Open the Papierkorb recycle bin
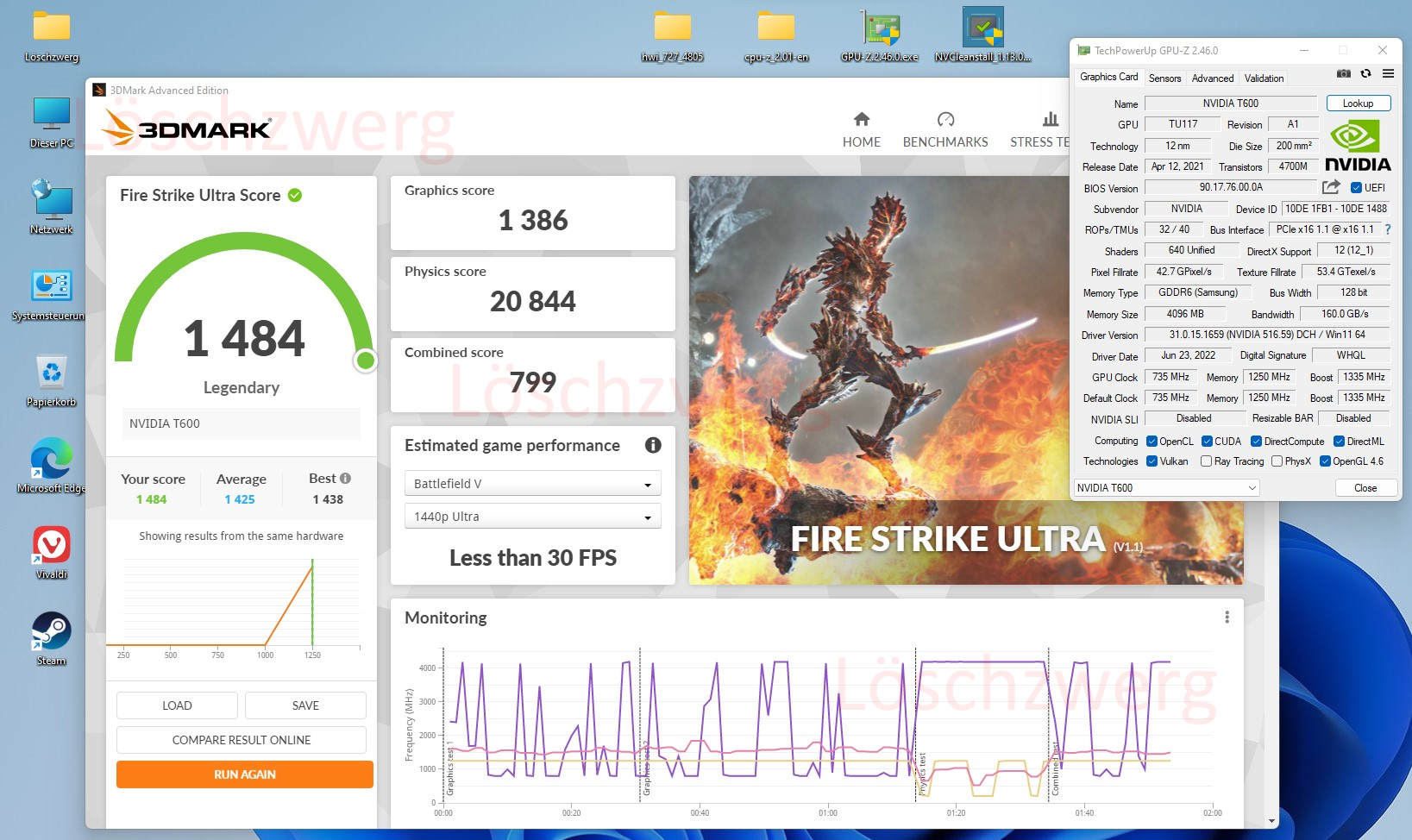The width and height of the screenshot is (1412, 840). [x=52, y=381]
